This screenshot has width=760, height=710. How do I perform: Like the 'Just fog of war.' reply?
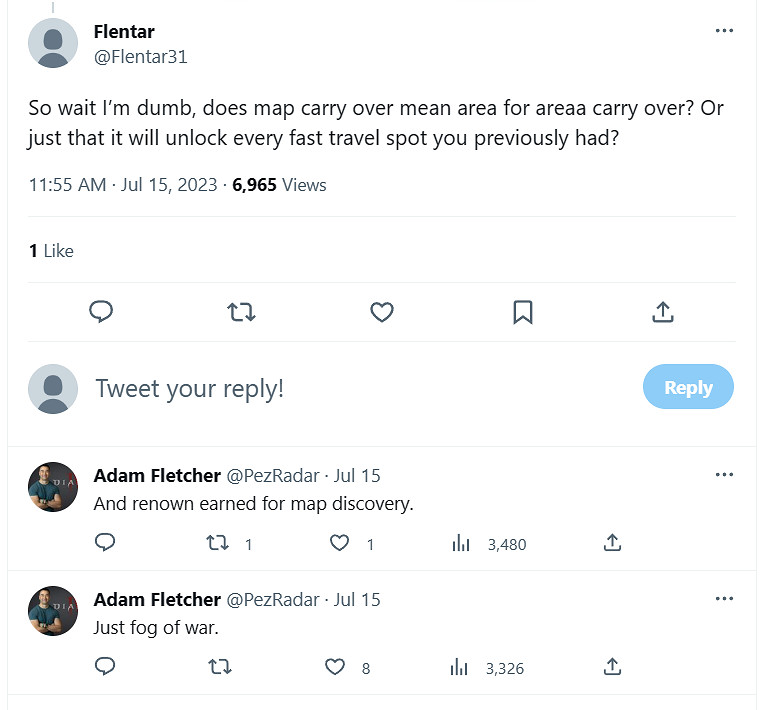[x=340, y=667]
